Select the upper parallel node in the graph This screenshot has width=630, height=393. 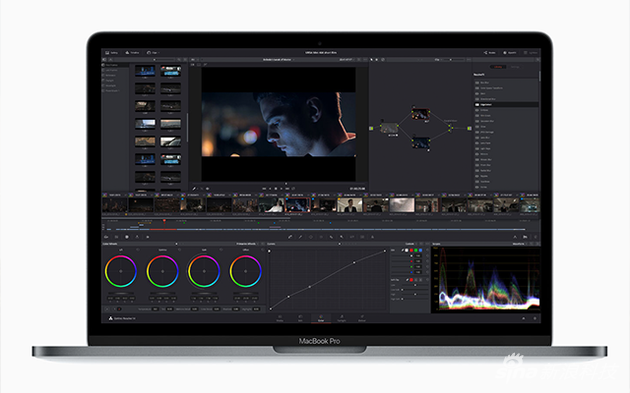[x=420, y=114]
